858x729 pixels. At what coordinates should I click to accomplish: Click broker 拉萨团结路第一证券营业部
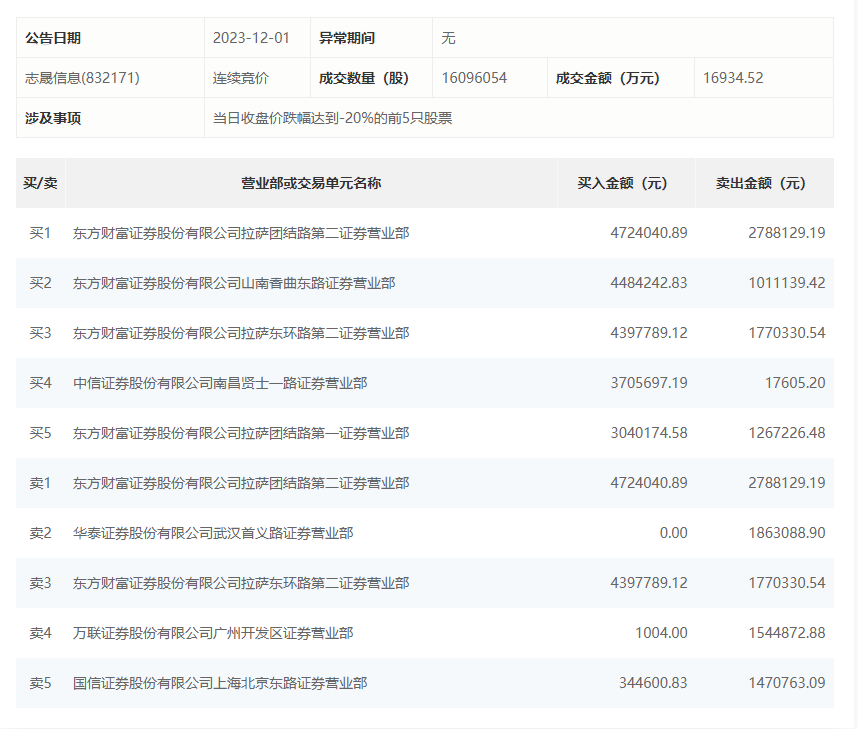point(241,433)
